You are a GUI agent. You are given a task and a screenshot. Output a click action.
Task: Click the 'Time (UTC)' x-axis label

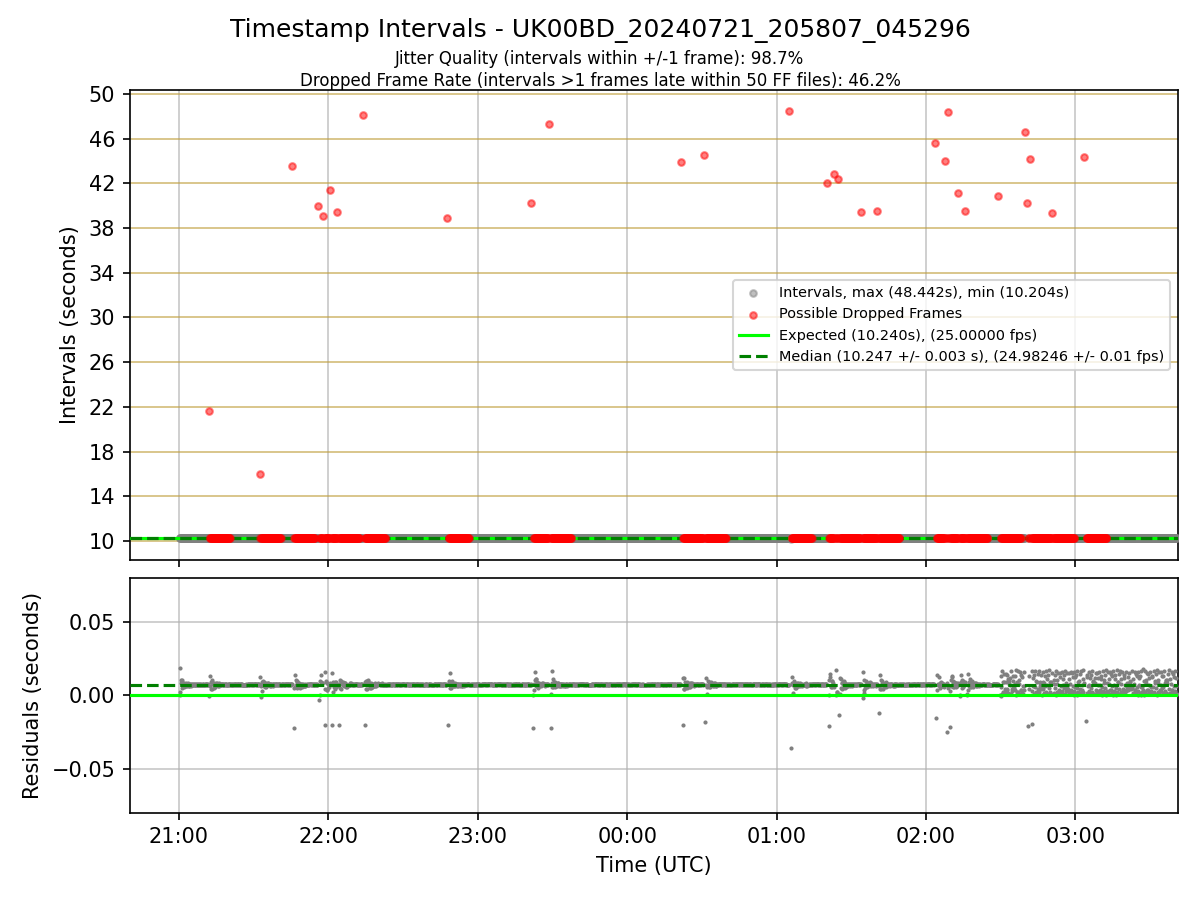pyautogui.click(x=653, y=865)
